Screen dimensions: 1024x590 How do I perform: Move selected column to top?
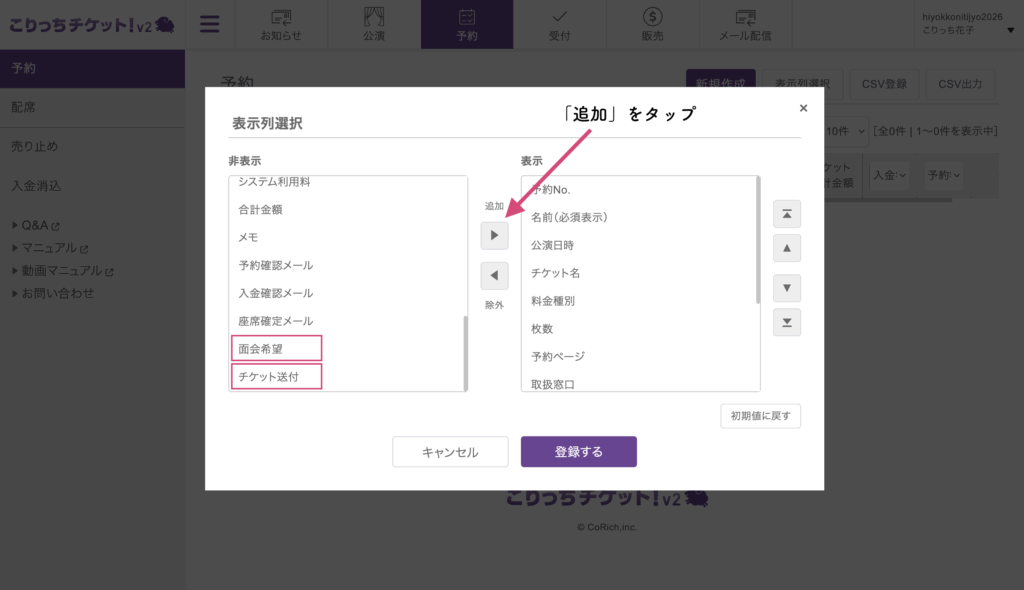tap(787, 214)
